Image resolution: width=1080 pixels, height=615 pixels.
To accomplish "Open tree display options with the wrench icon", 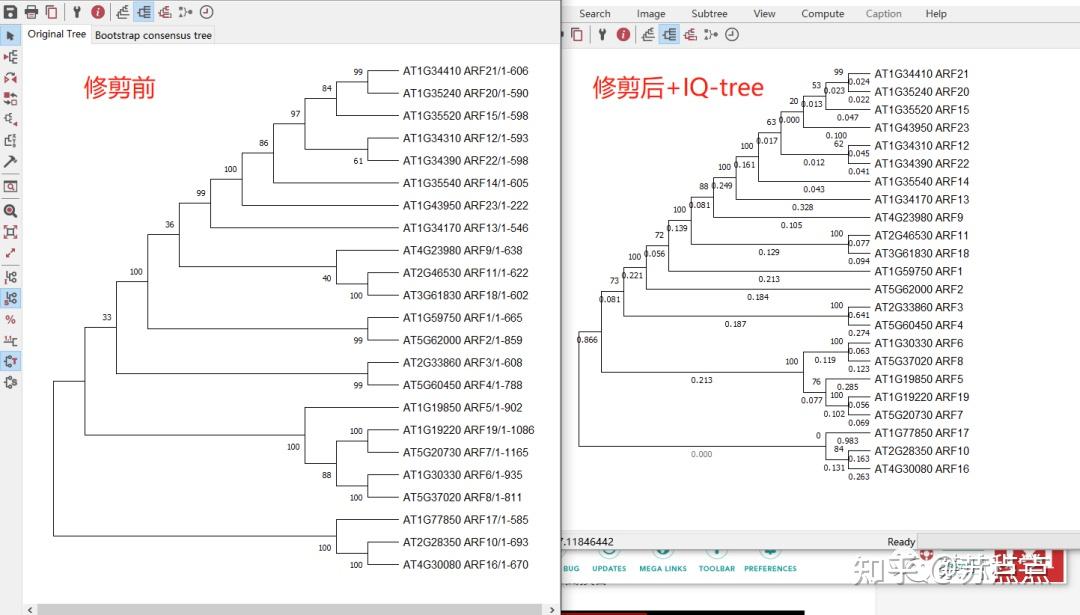I will pyautogui.click(x=77, y=11).
